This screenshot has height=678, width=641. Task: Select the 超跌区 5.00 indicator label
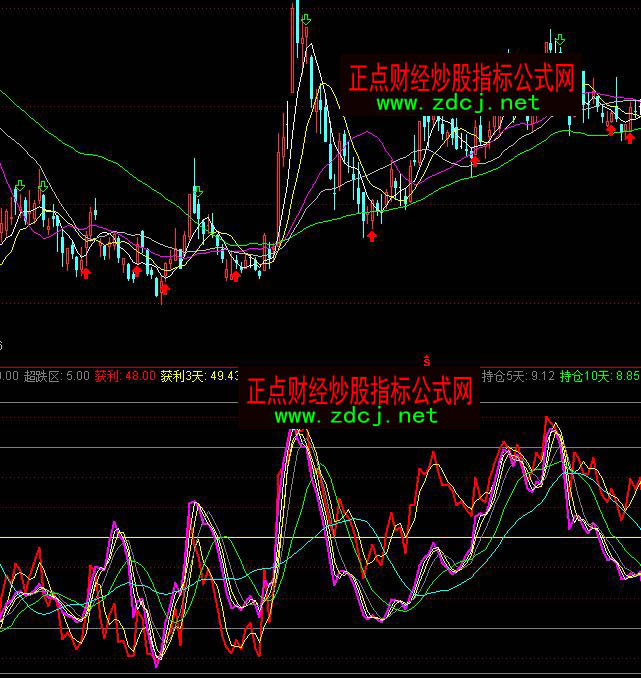tap(57, 376)
